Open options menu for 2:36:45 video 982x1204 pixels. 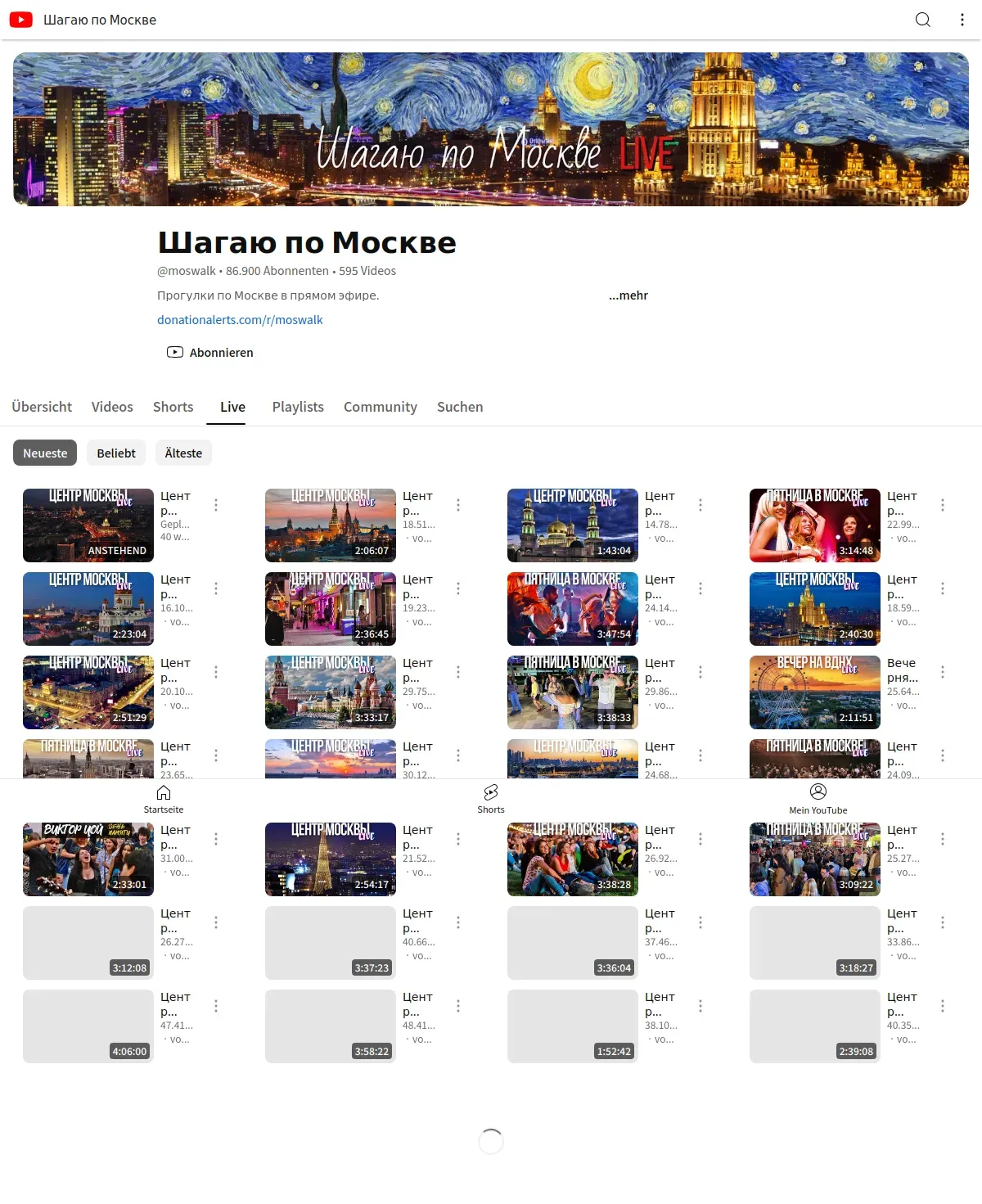(458, 588)
